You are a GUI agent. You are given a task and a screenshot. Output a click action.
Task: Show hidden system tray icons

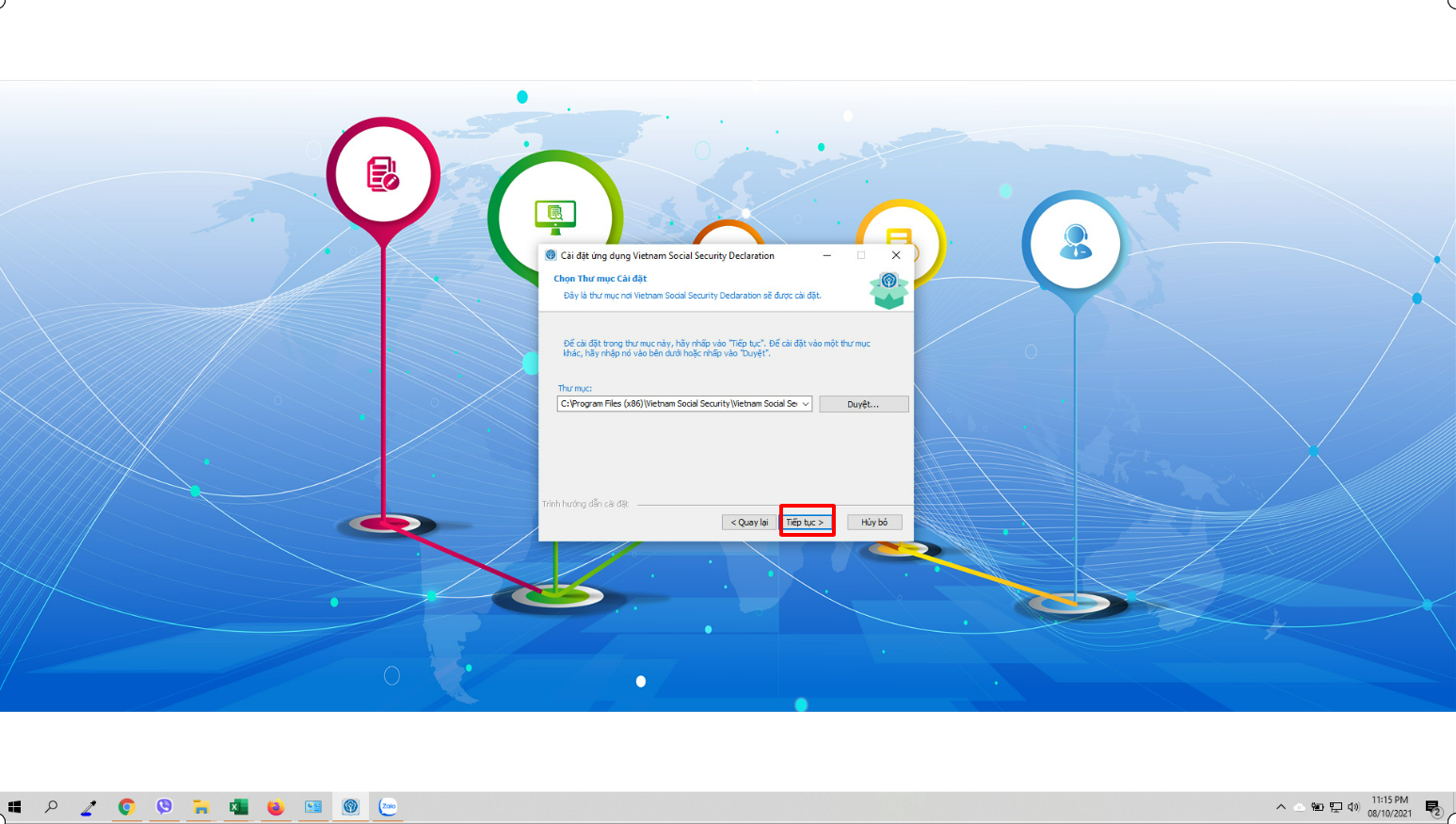point(1281,807)
